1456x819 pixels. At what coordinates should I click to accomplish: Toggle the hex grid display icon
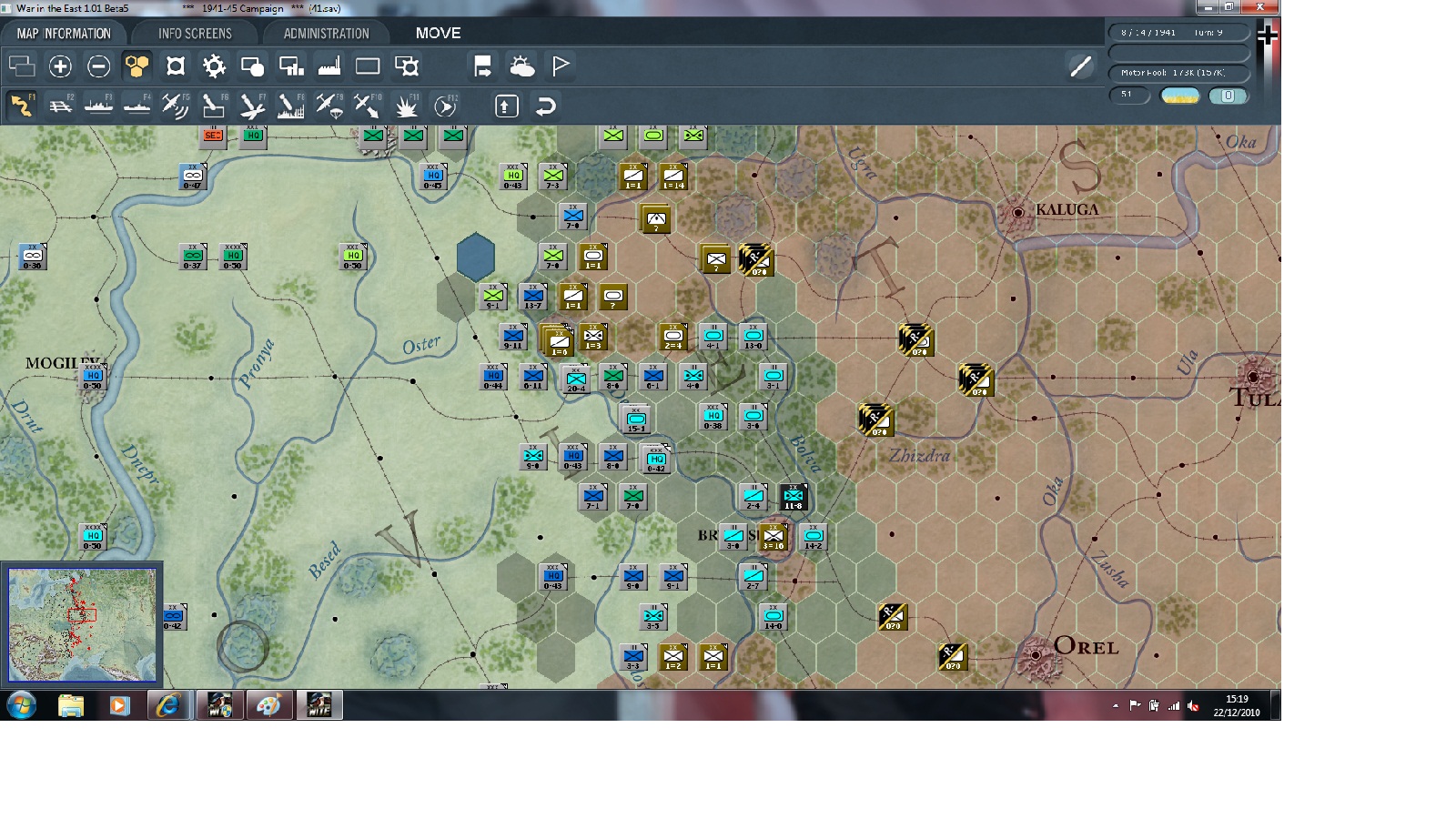click(x=136, y=66)
